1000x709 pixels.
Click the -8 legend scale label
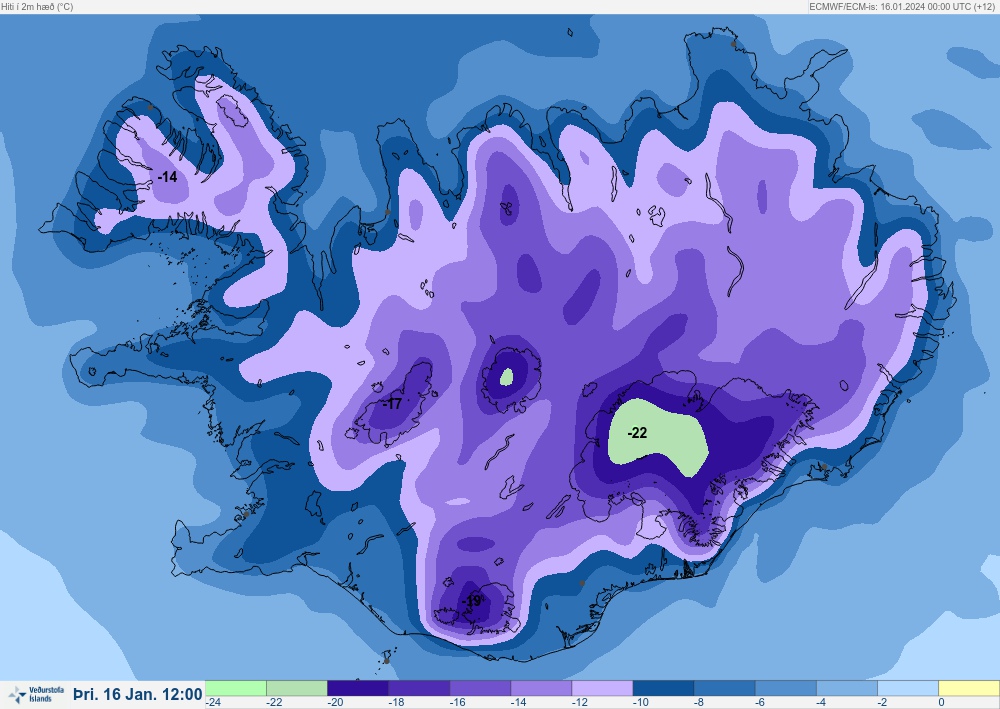coord(700,703)
